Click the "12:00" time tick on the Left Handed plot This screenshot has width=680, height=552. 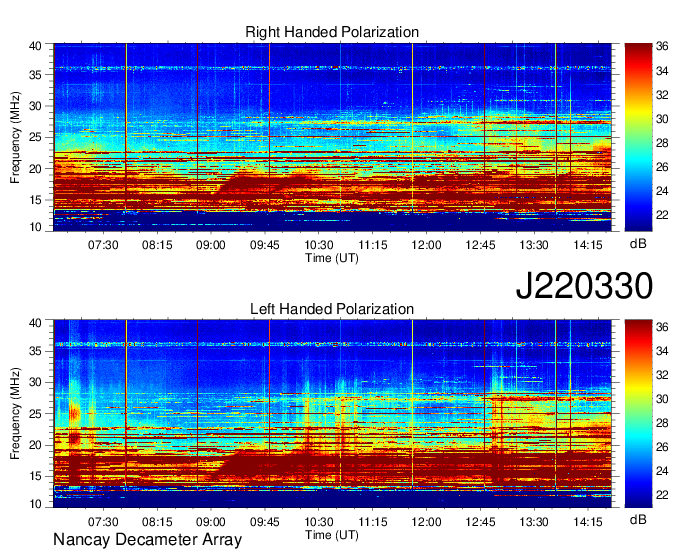tap(426, 522)
